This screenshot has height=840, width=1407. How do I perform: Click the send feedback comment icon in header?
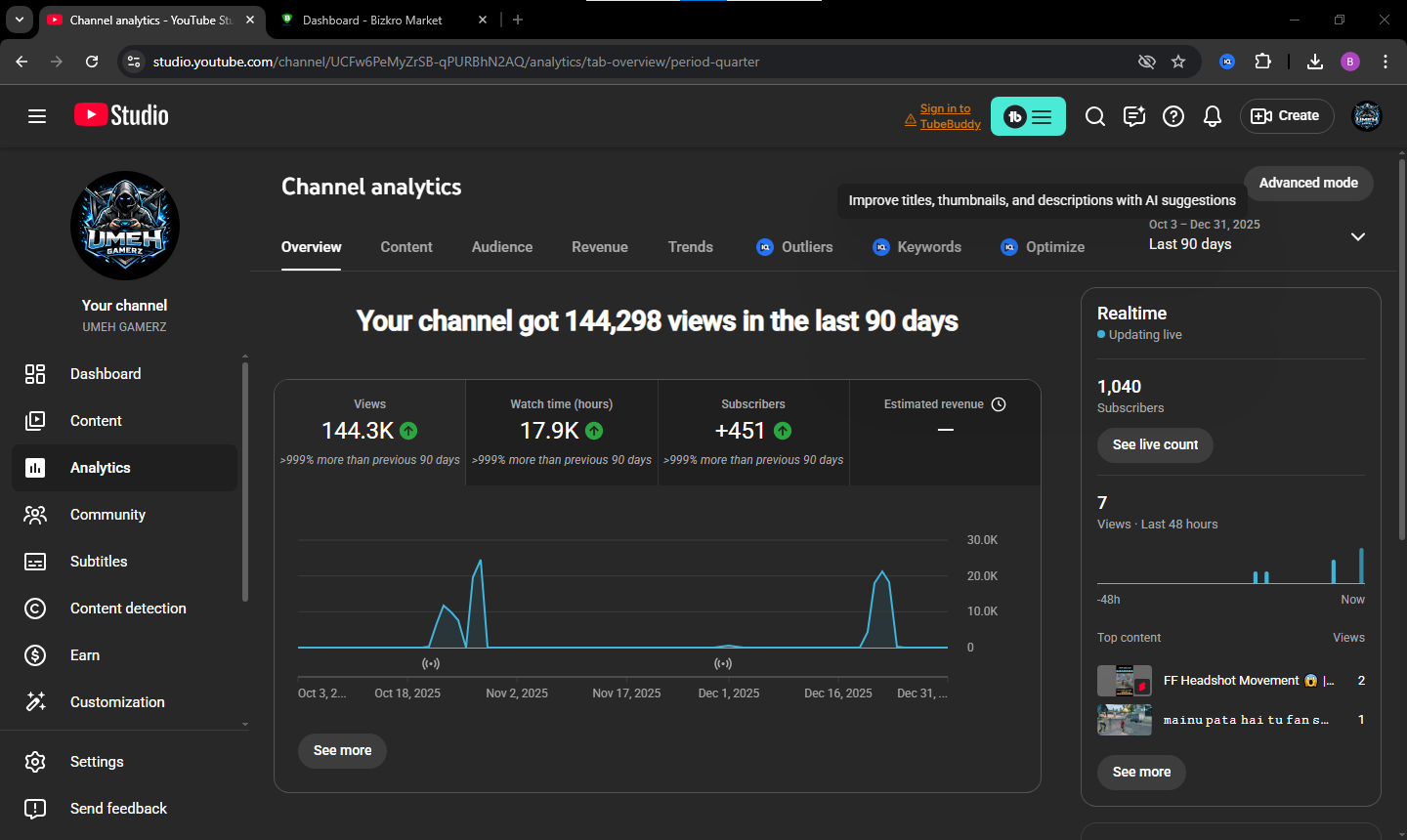[x=1134, y=116]
